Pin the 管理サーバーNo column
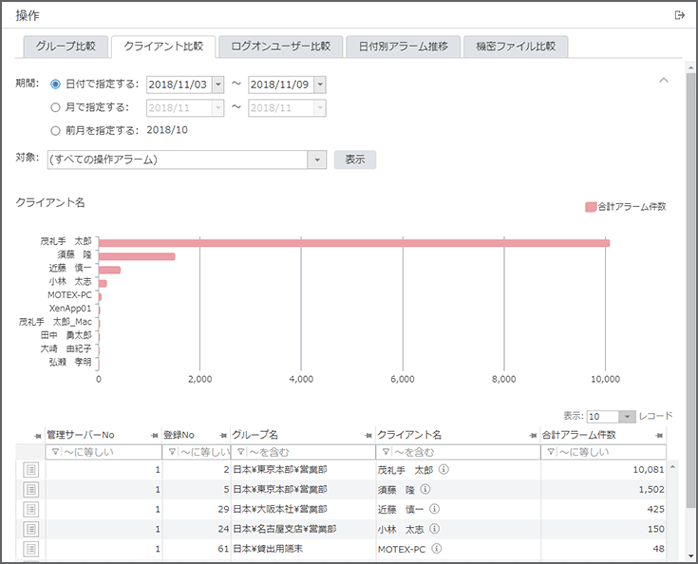The width and height of the screenshot is (698, 564). tap(154, 435)
